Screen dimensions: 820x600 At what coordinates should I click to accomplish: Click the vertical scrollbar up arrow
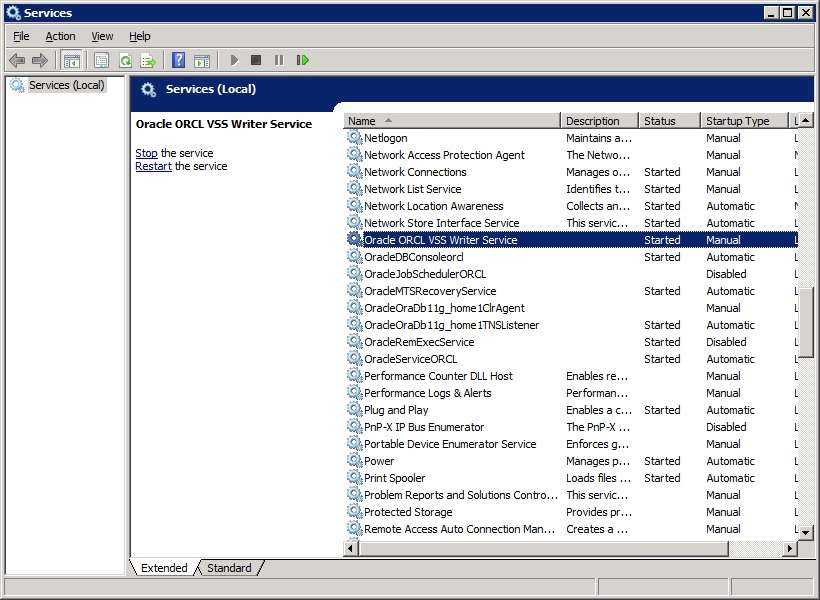(805, 120)
